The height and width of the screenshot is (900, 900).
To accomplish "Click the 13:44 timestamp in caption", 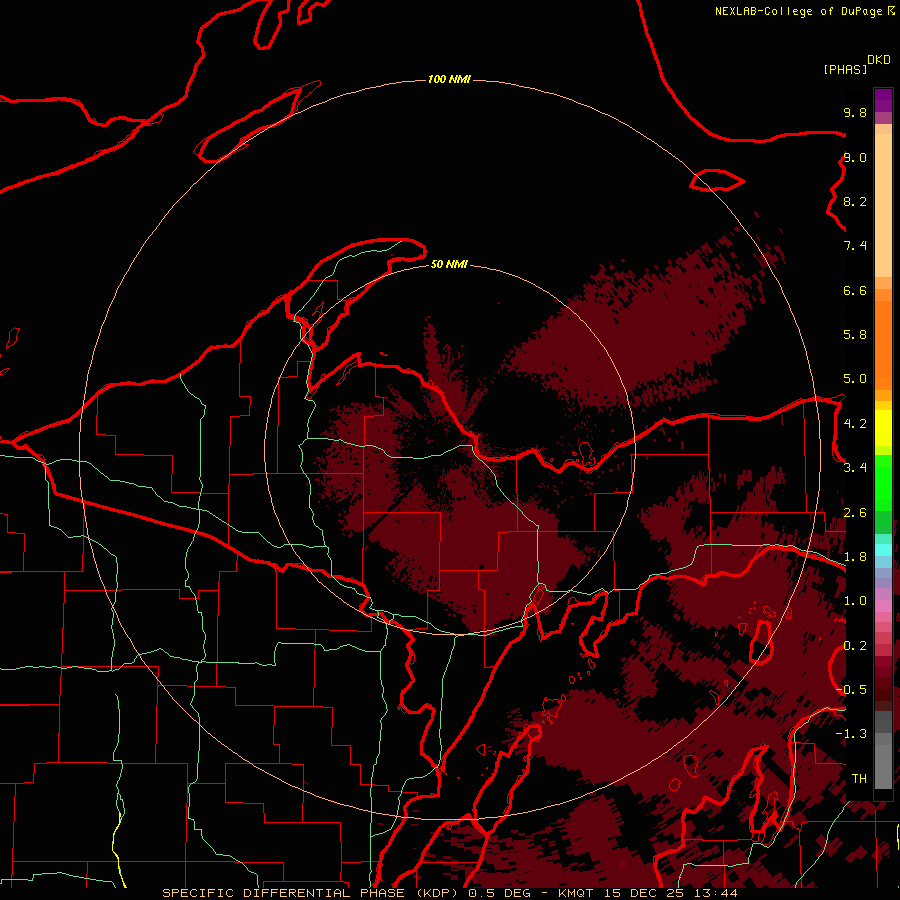I will tap(715, 893).
